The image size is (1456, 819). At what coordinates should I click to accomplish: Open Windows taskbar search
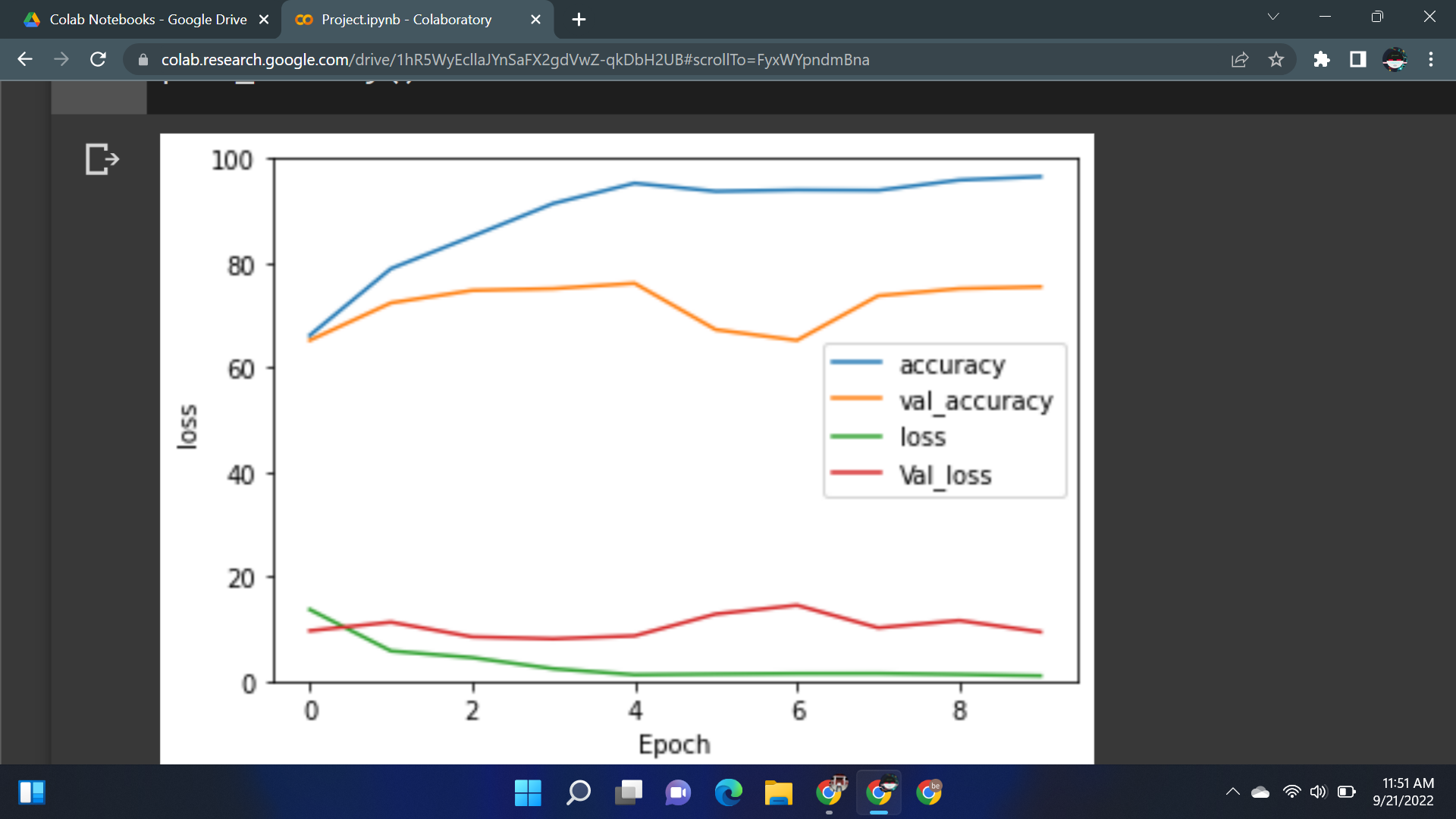coord(579,792)
